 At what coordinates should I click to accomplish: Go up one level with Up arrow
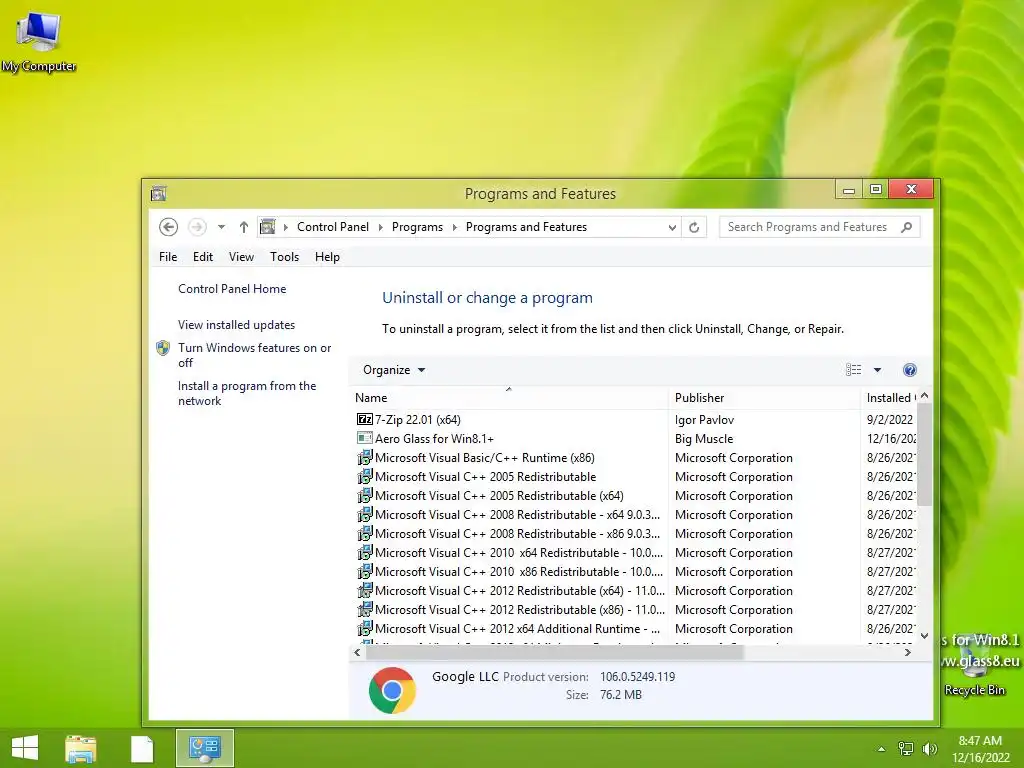244,227
